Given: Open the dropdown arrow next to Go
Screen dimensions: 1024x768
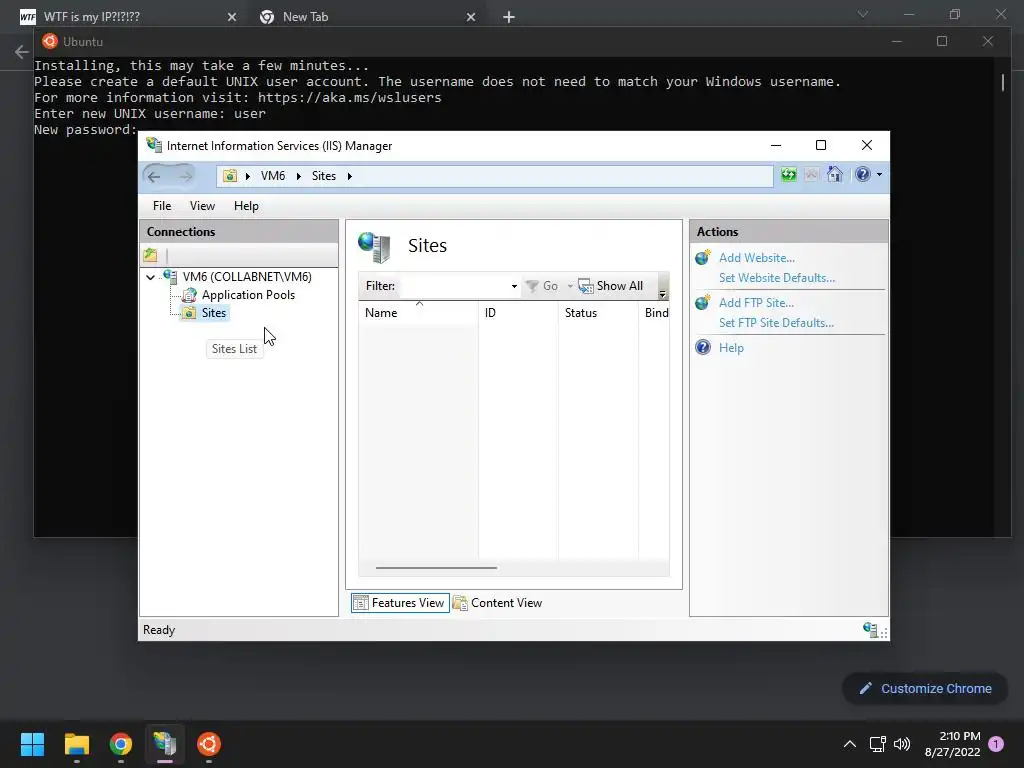Looking at the screenshot, I should tap(569, 286).
